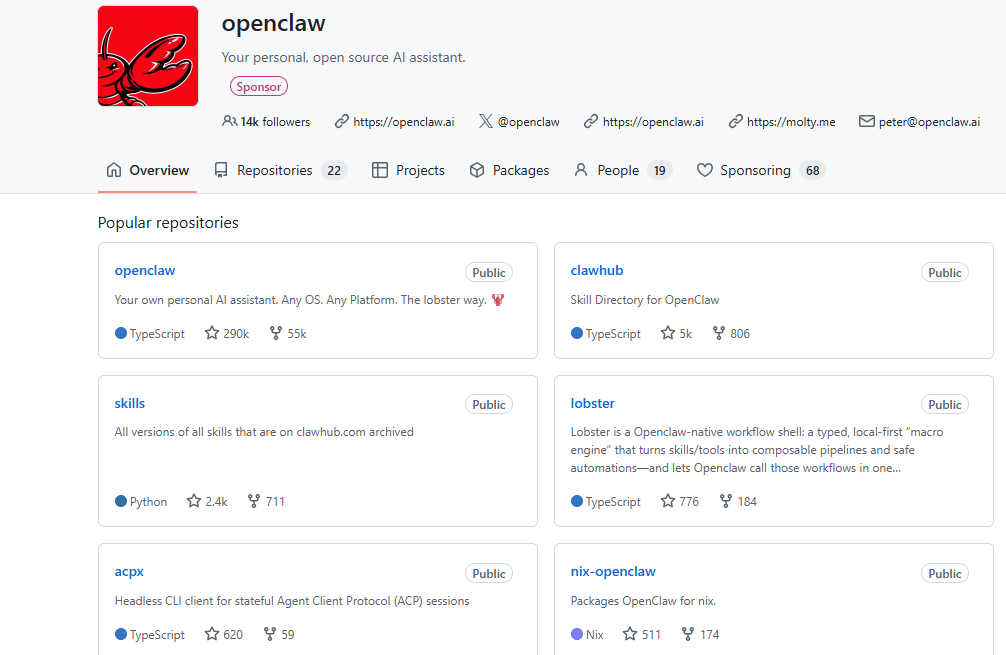Screen dimensions: 1006x655
Task: Click the Packages box icon
Action: tap(476, 170)
